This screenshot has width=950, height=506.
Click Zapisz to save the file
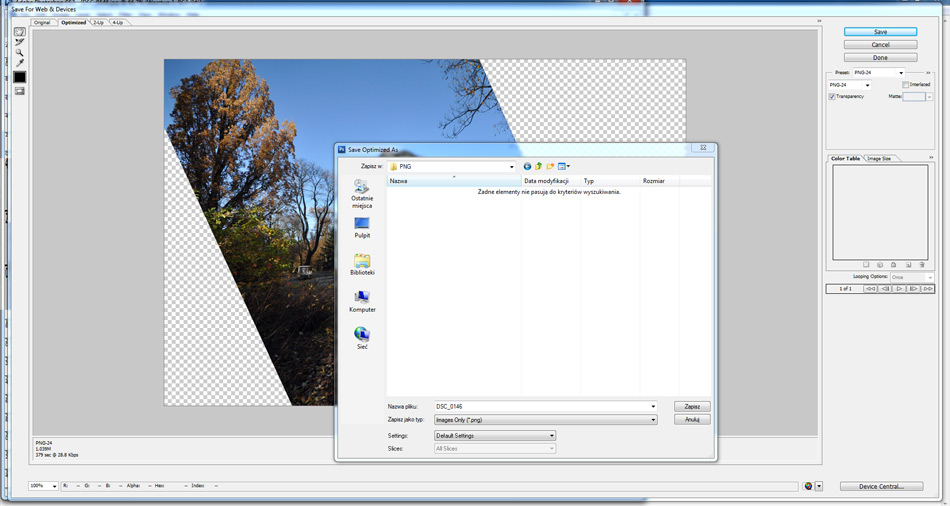tap(692, 407)
